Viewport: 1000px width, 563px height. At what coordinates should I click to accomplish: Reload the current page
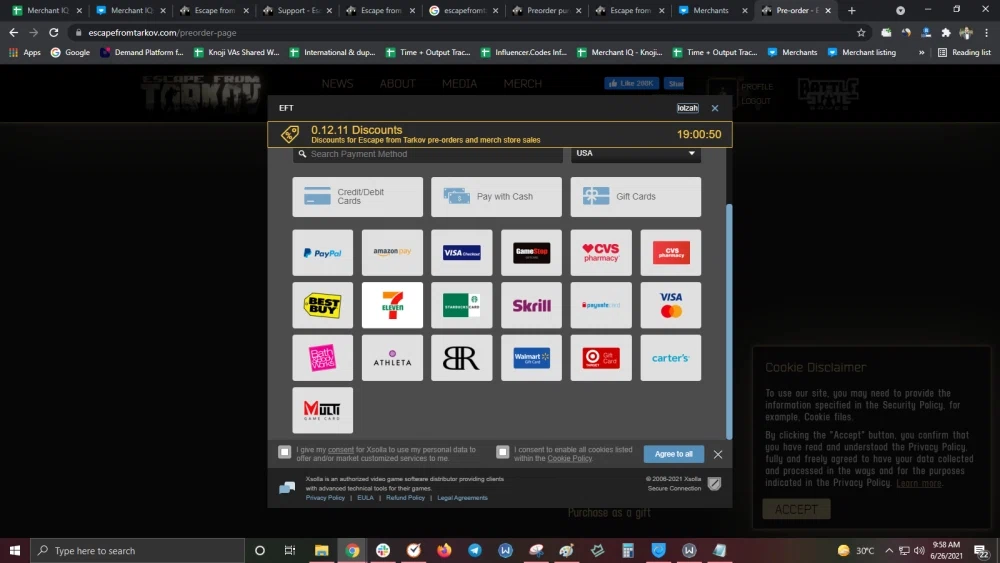click(x=54, y=33)
